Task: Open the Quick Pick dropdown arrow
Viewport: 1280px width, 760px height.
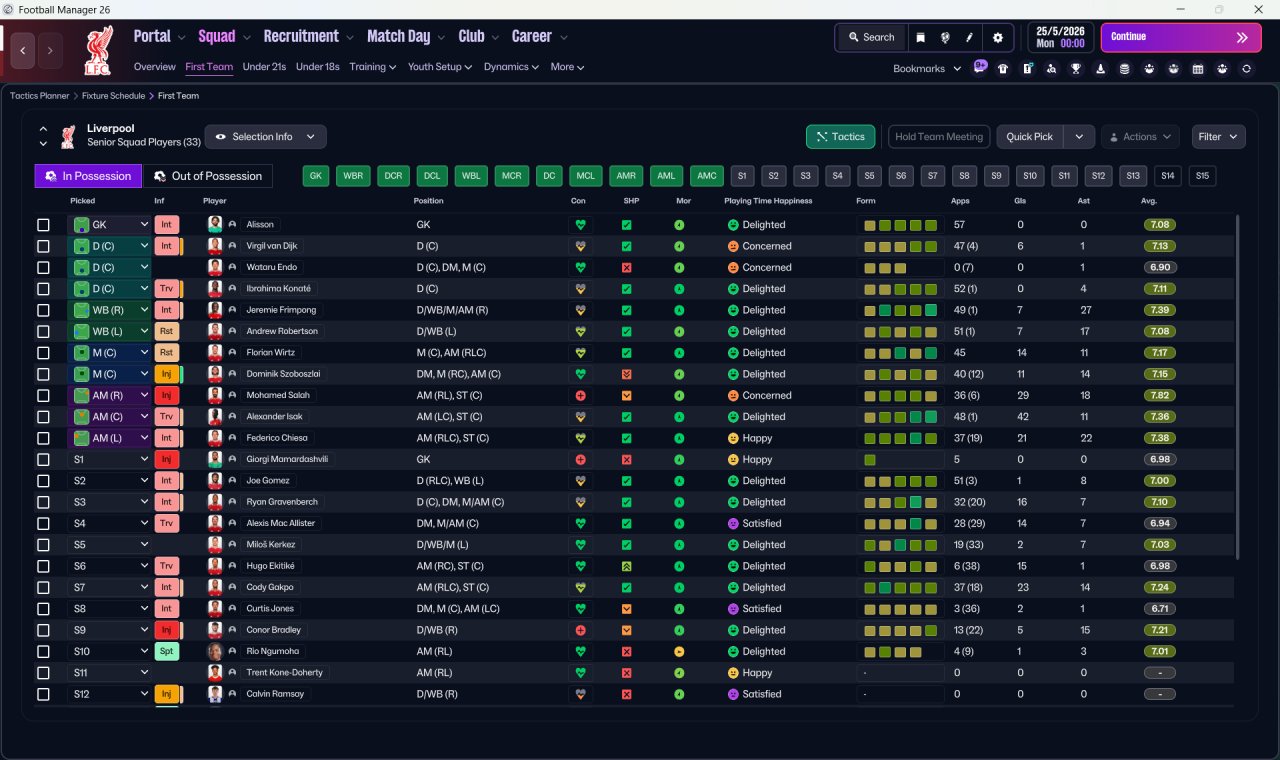Action: pos(1079,137)
